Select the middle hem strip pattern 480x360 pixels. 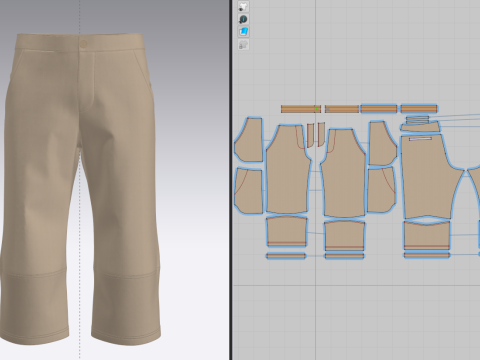(344, 256)
